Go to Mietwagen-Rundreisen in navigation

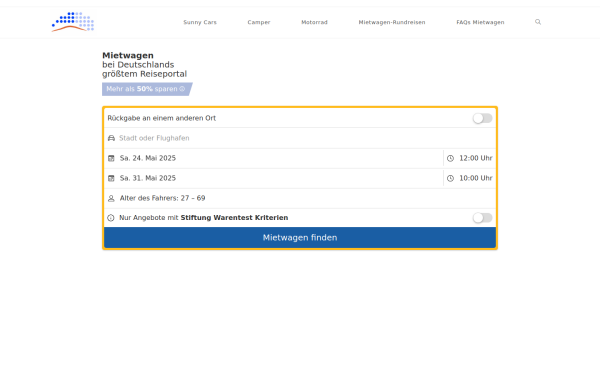pyautogui.click(x=392, y=22)
